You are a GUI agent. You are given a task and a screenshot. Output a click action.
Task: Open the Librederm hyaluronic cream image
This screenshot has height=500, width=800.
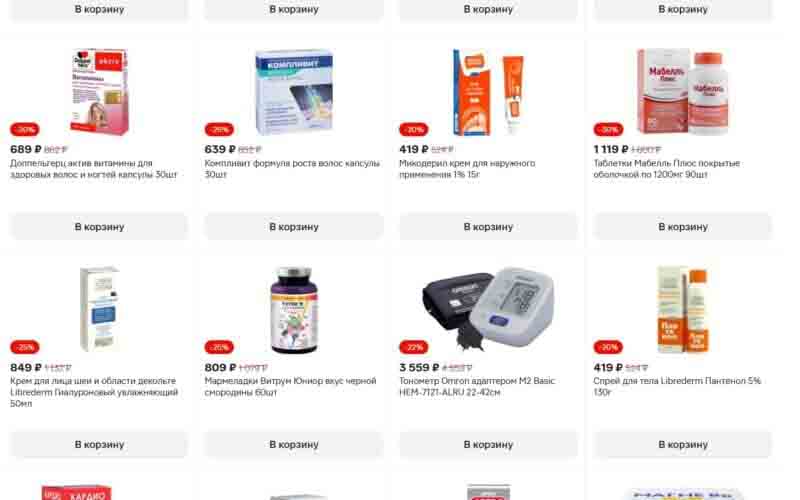(99, 309)
